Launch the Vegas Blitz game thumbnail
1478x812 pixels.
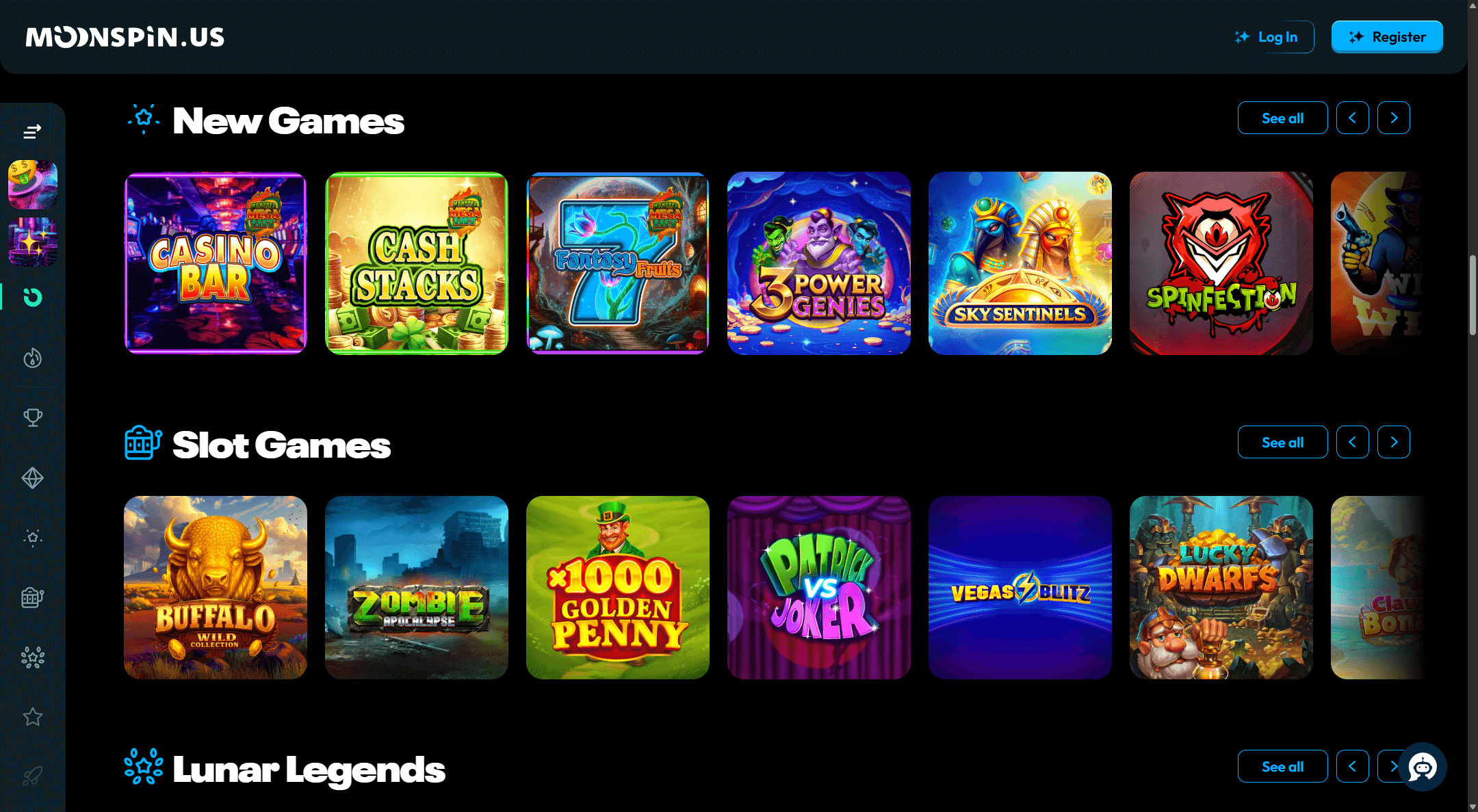tap(1020, 588)
